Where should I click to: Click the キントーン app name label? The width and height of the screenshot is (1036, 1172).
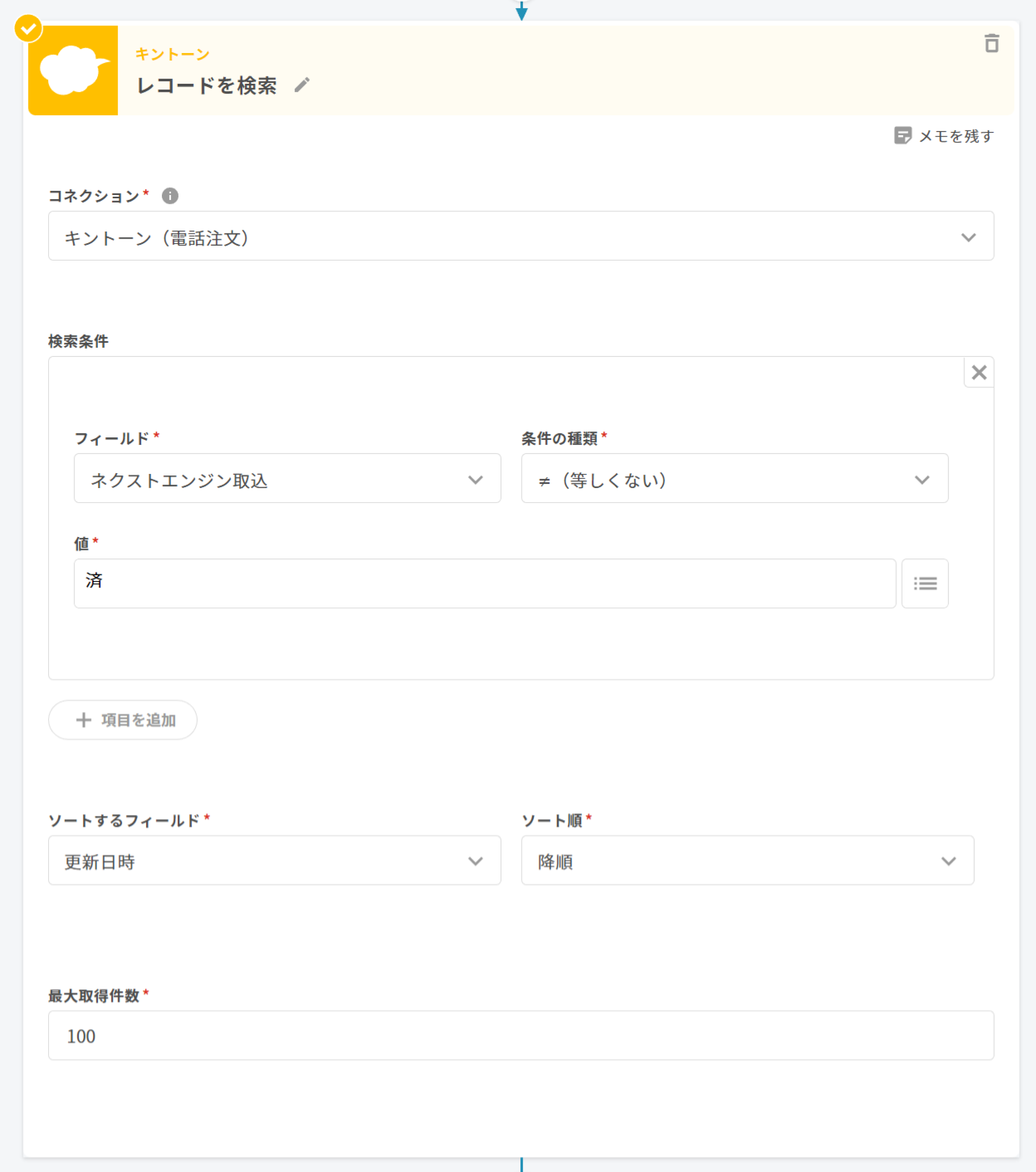click(x=172, y=55)
